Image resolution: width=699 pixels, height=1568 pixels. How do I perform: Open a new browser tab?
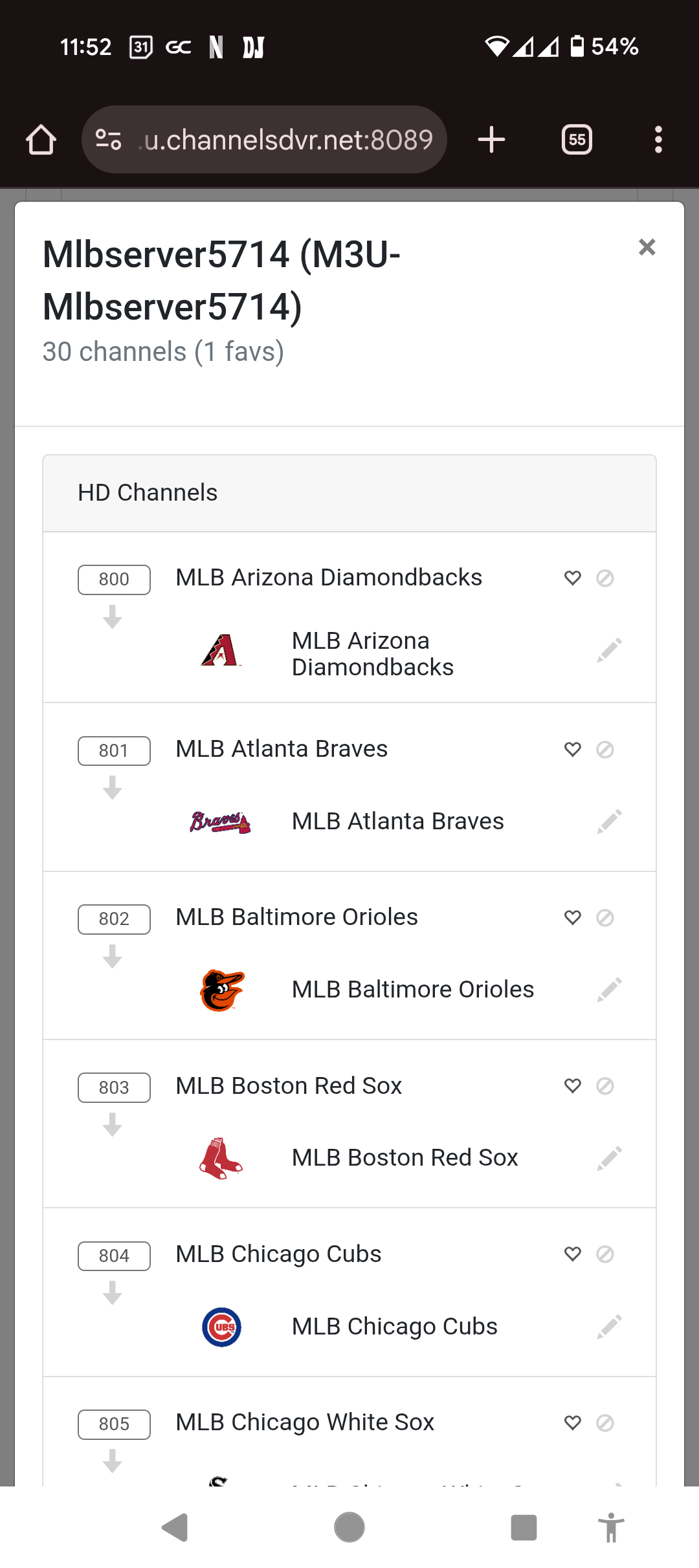491,140
